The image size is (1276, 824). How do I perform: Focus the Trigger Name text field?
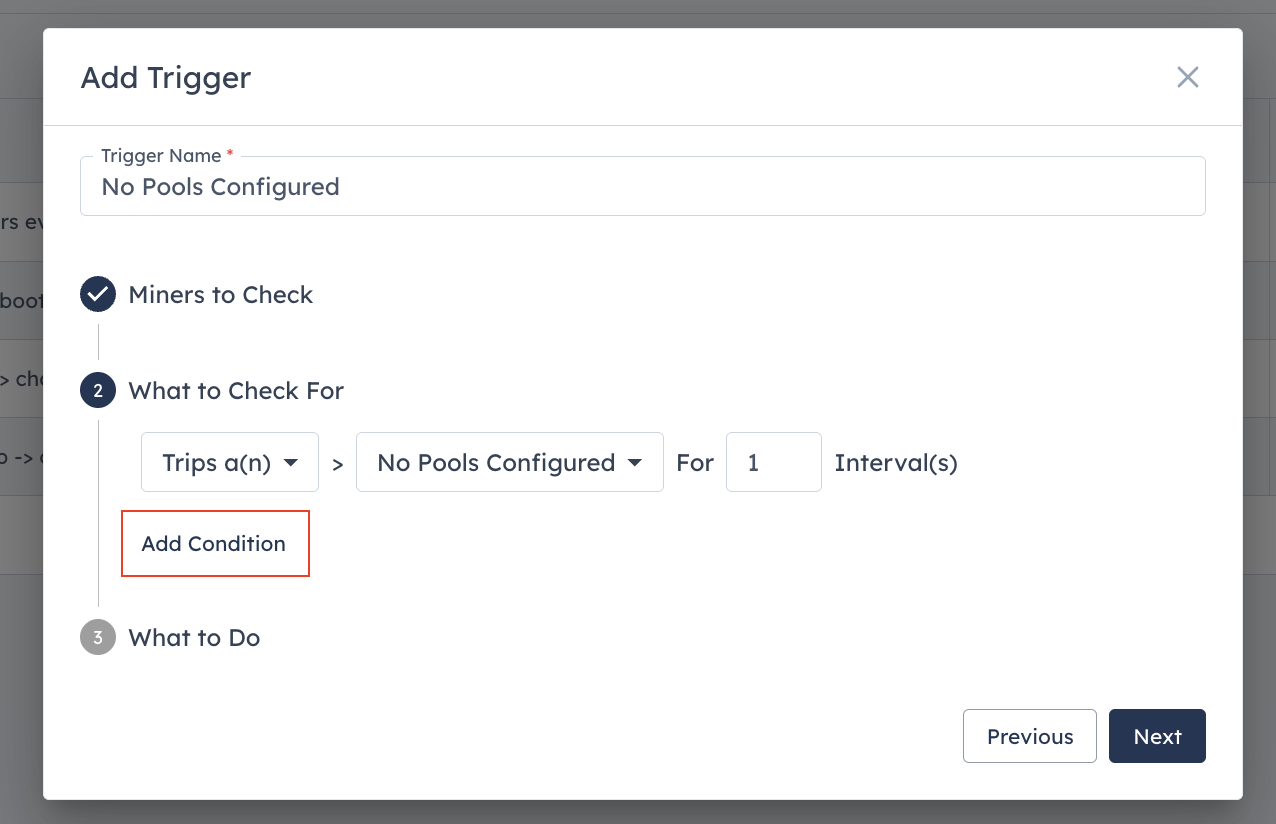(x=643, y=186)
